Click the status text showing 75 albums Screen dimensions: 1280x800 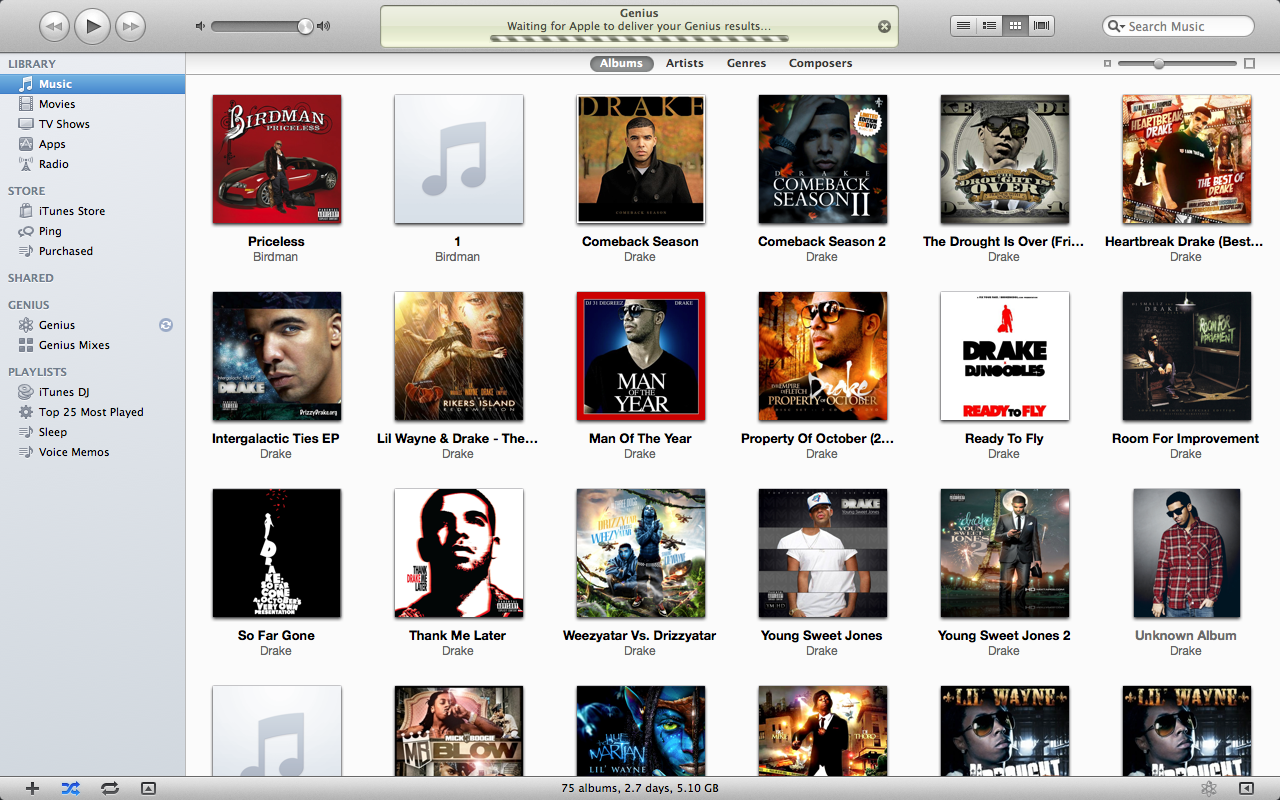point(640,788)
